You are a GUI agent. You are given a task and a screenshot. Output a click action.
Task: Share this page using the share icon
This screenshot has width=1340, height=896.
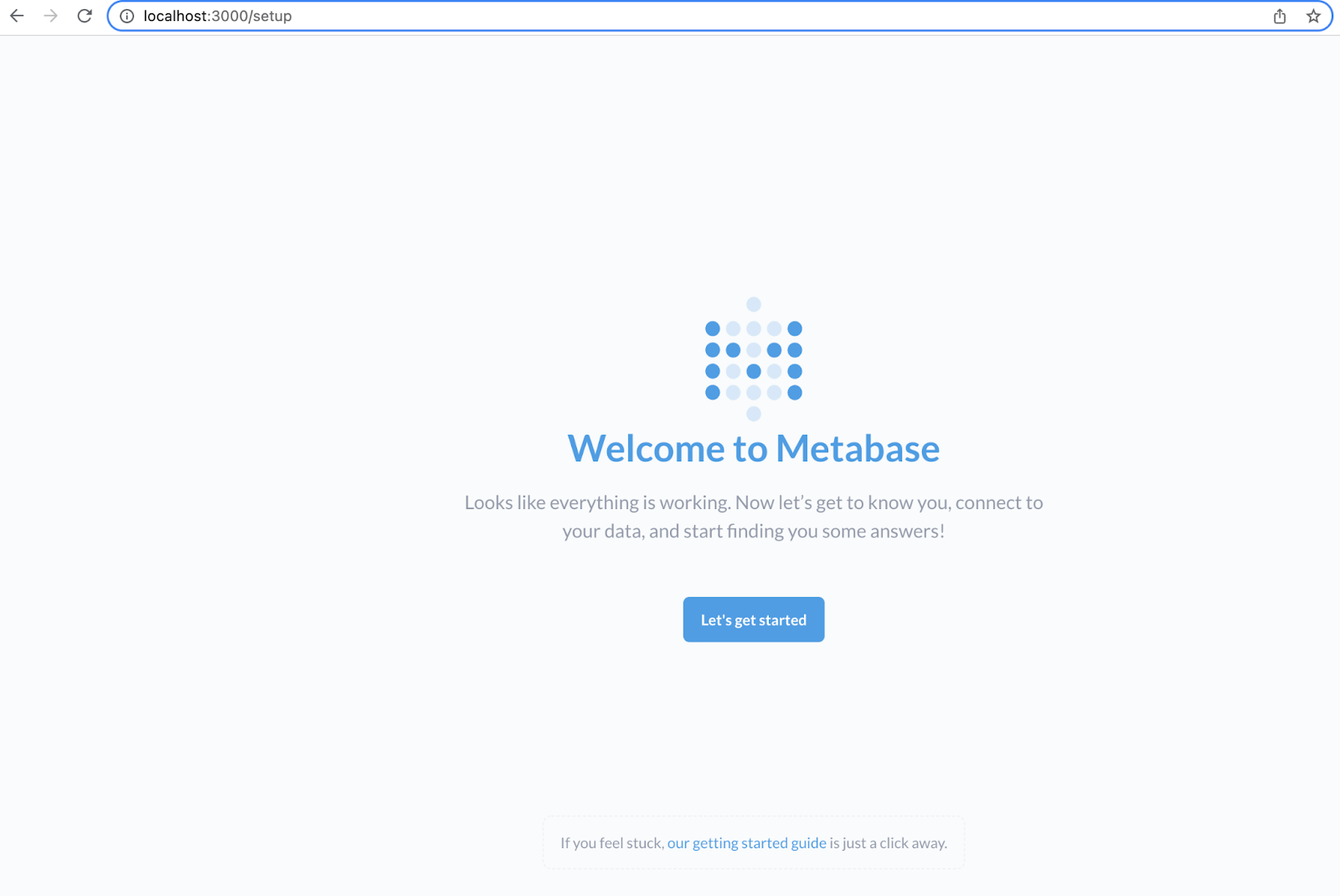[1280, 16]
